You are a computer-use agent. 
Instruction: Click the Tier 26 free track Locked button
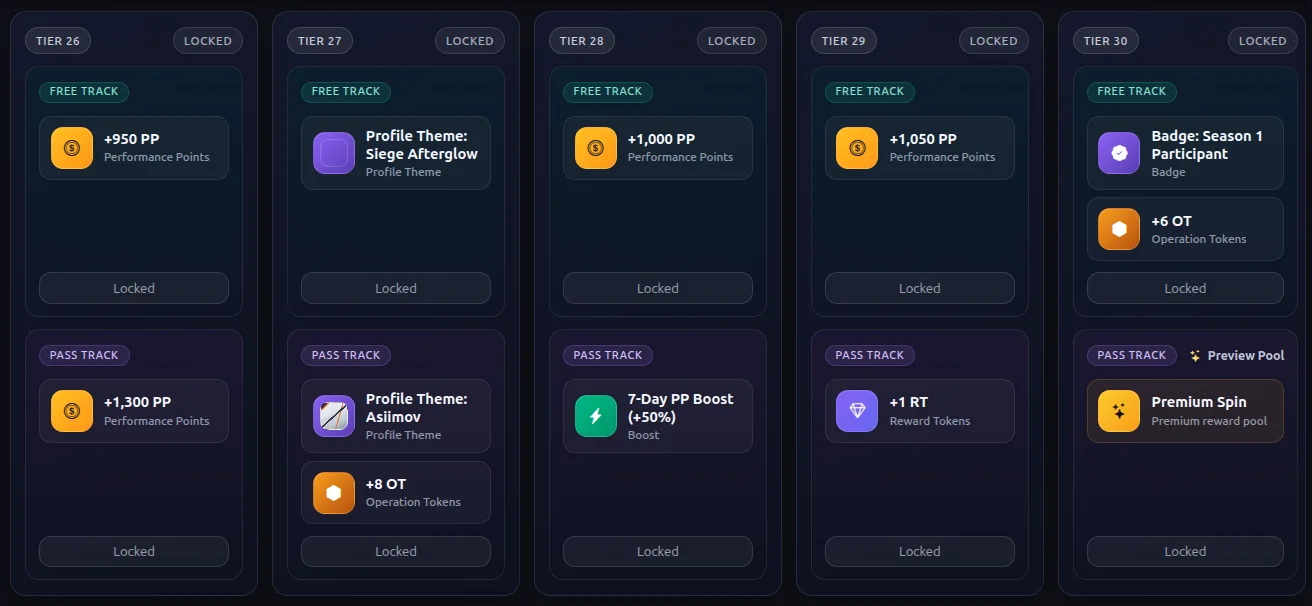click(x=134, y=288)
